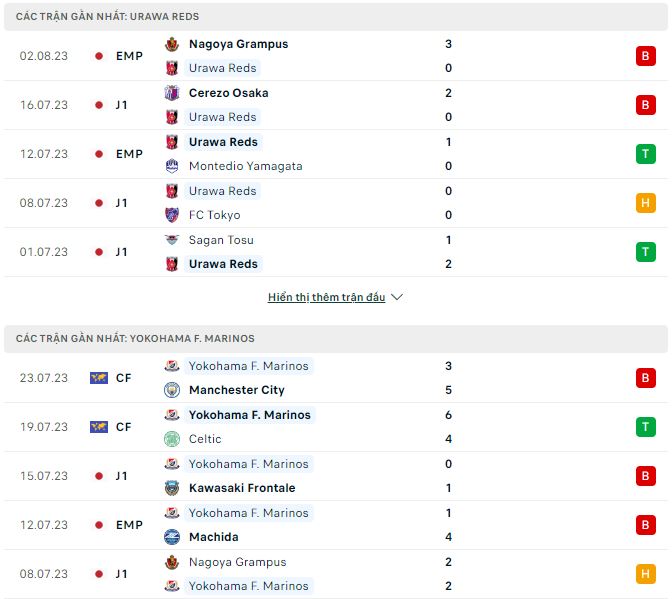The image size is (672, 599).
Task: Click the Sagan Tosu team crest
Action: [172, 240]
